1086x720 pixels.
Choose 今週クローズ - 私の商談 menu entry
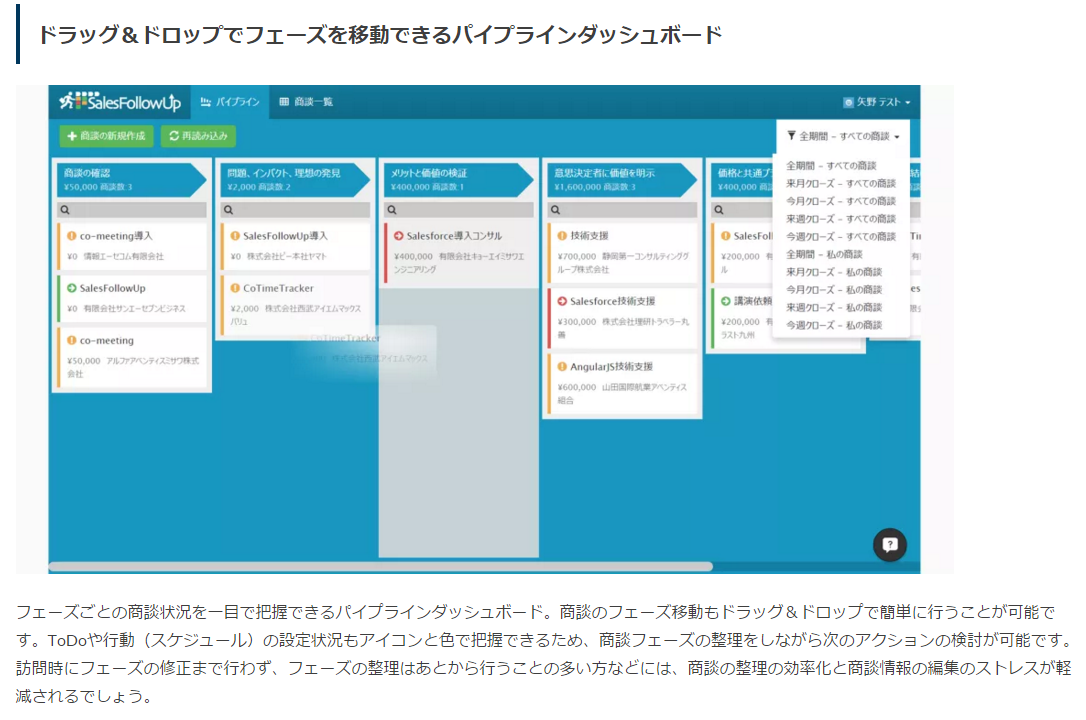834,325
